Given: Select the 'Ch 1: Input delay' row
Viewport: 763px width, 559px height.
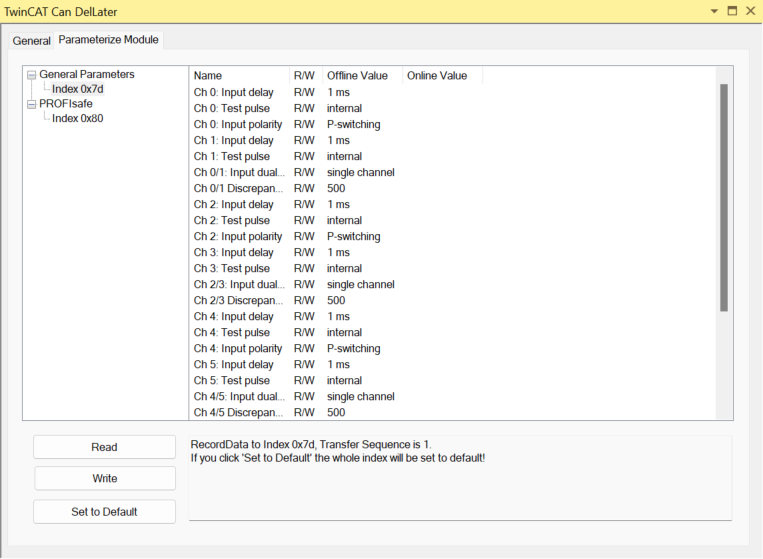Looking at the screenshot, I should tap(336, 141).
